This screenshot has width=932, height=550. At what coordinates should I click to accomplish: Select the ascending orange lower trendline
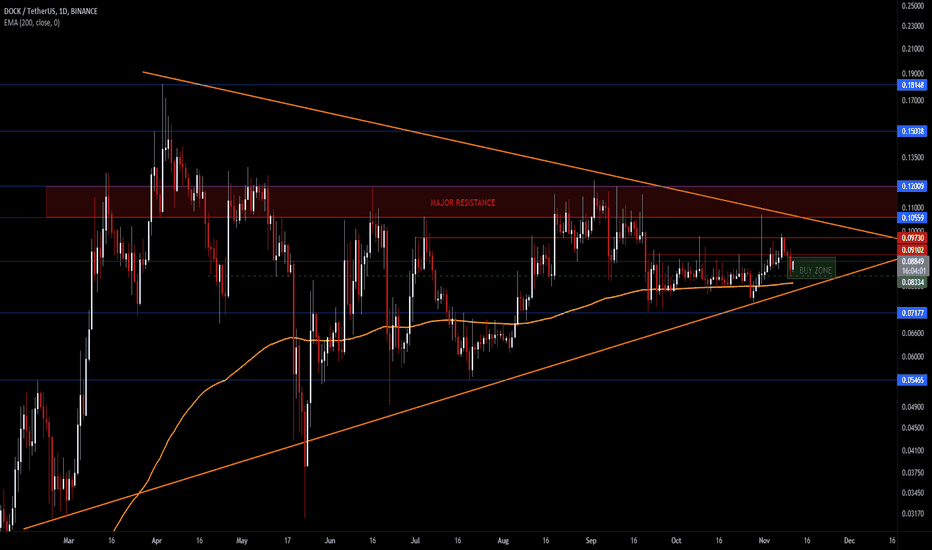pyautogui.click(x=461, y=394)
